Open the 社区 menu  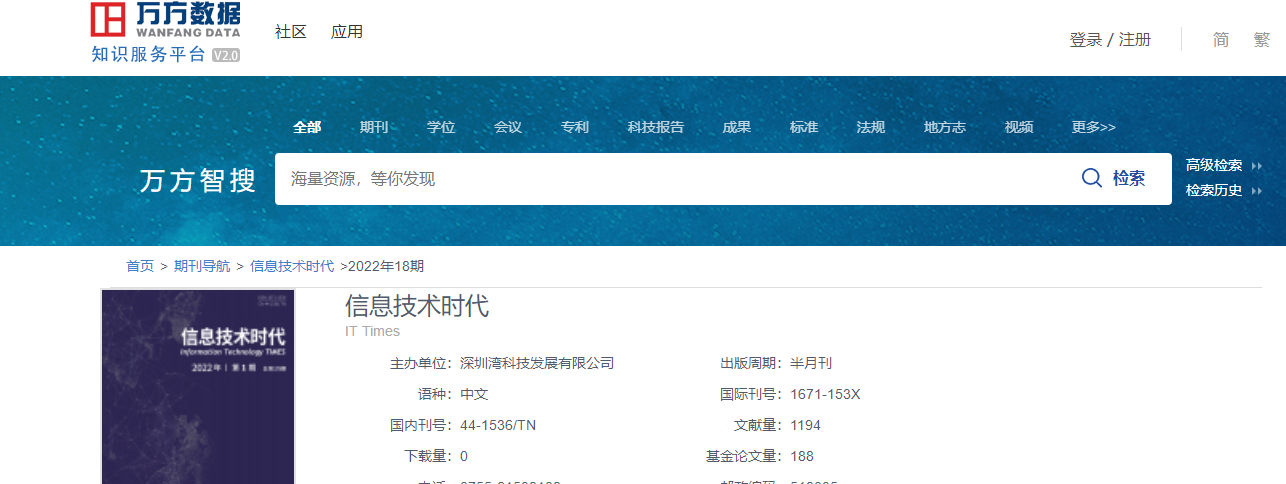(291, 32)
